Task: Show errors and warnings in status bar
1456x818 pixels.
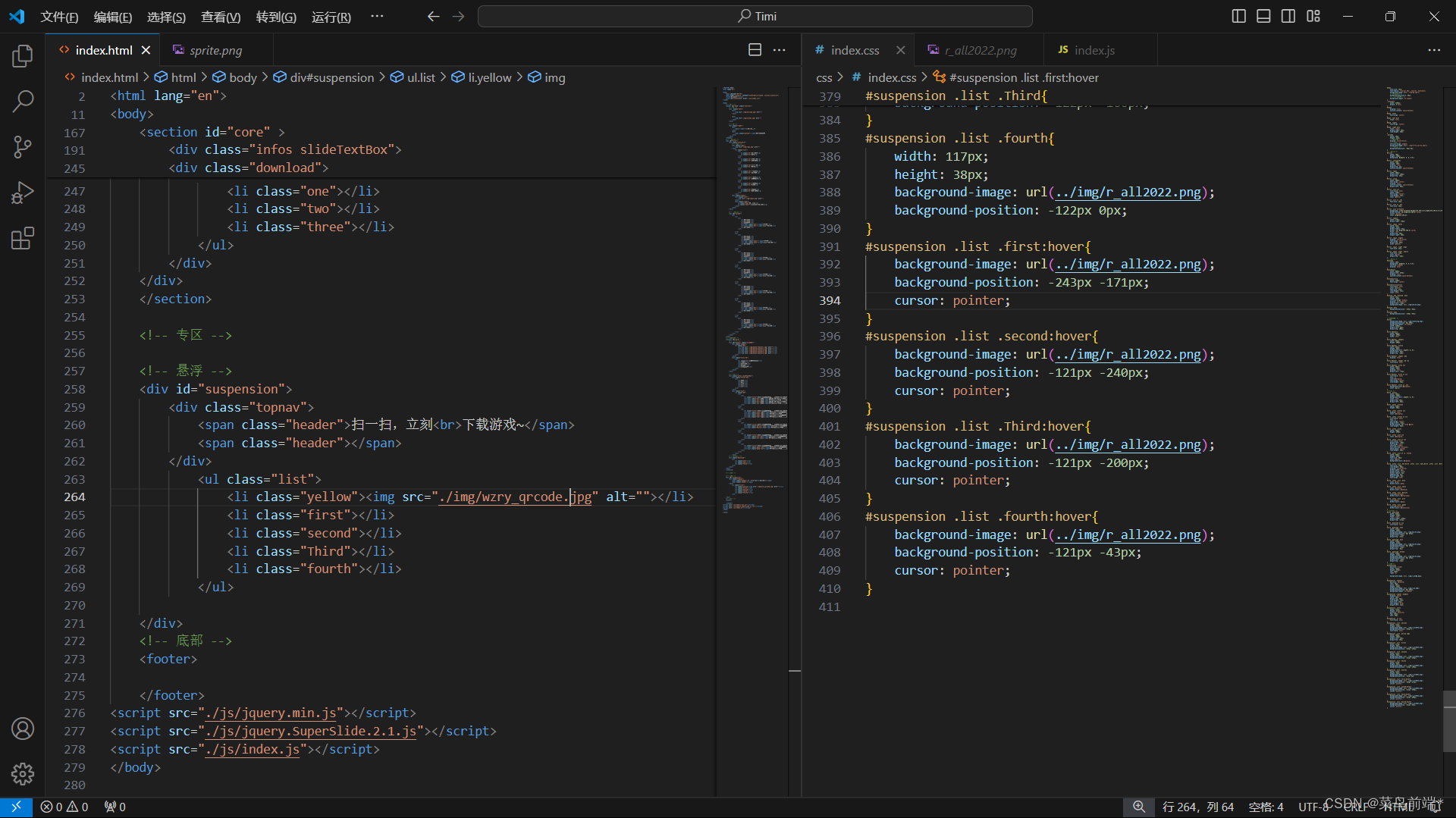Action: coord(64,807)
